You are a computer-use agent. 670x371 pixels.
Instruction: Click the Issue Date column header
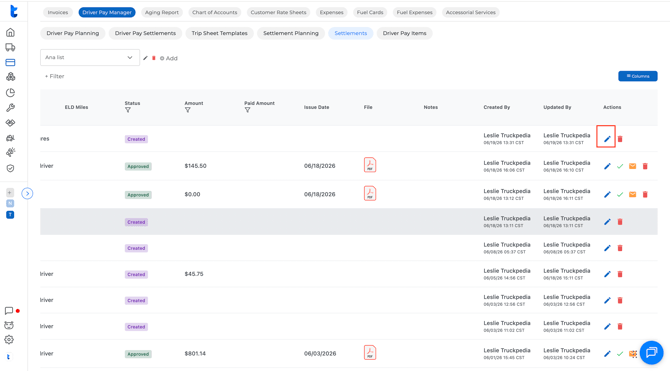click(x=317, y=107)
